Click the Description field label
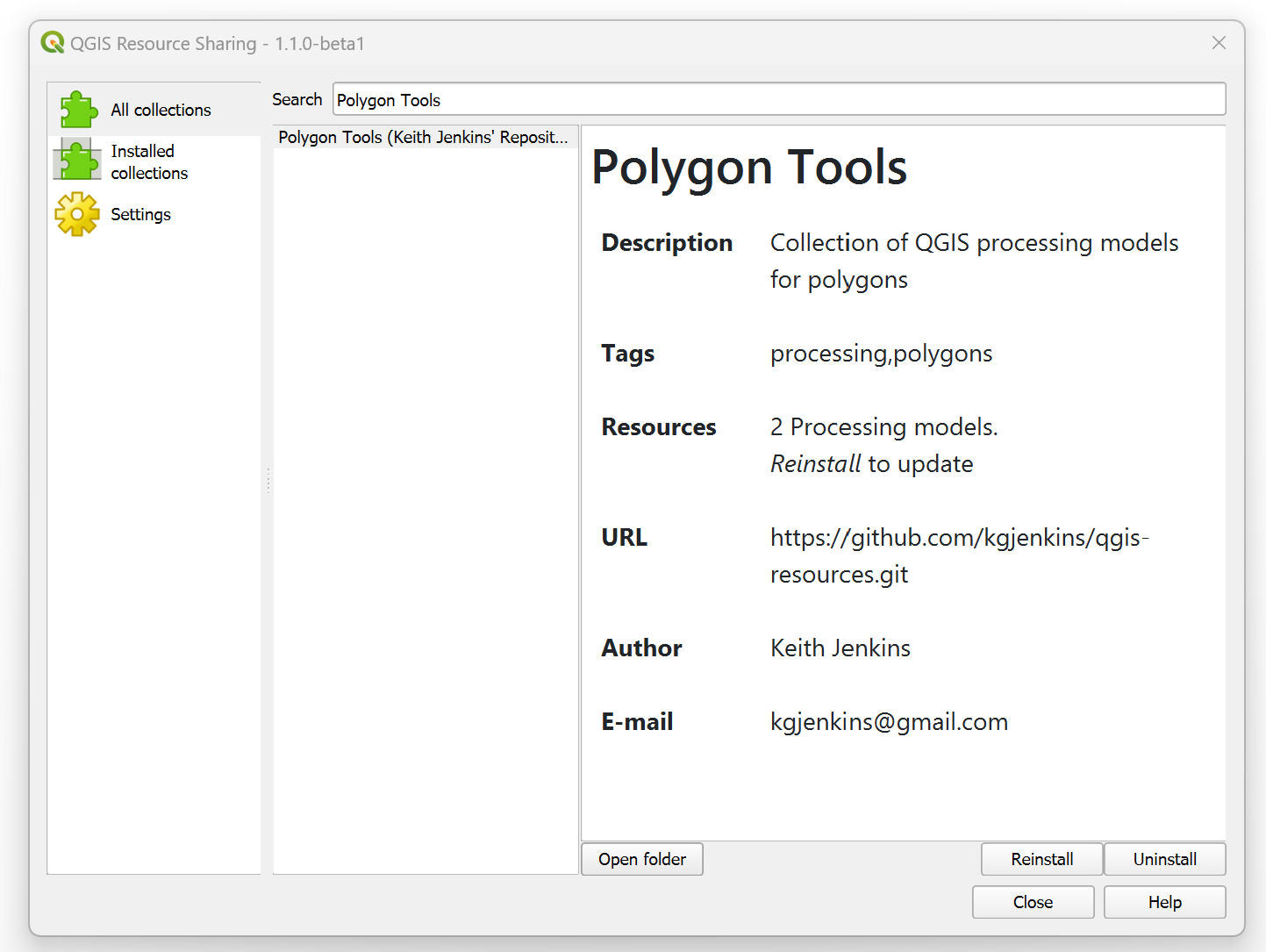Image resolution: width=1266 pixels, height=952 pixels. 667,242
